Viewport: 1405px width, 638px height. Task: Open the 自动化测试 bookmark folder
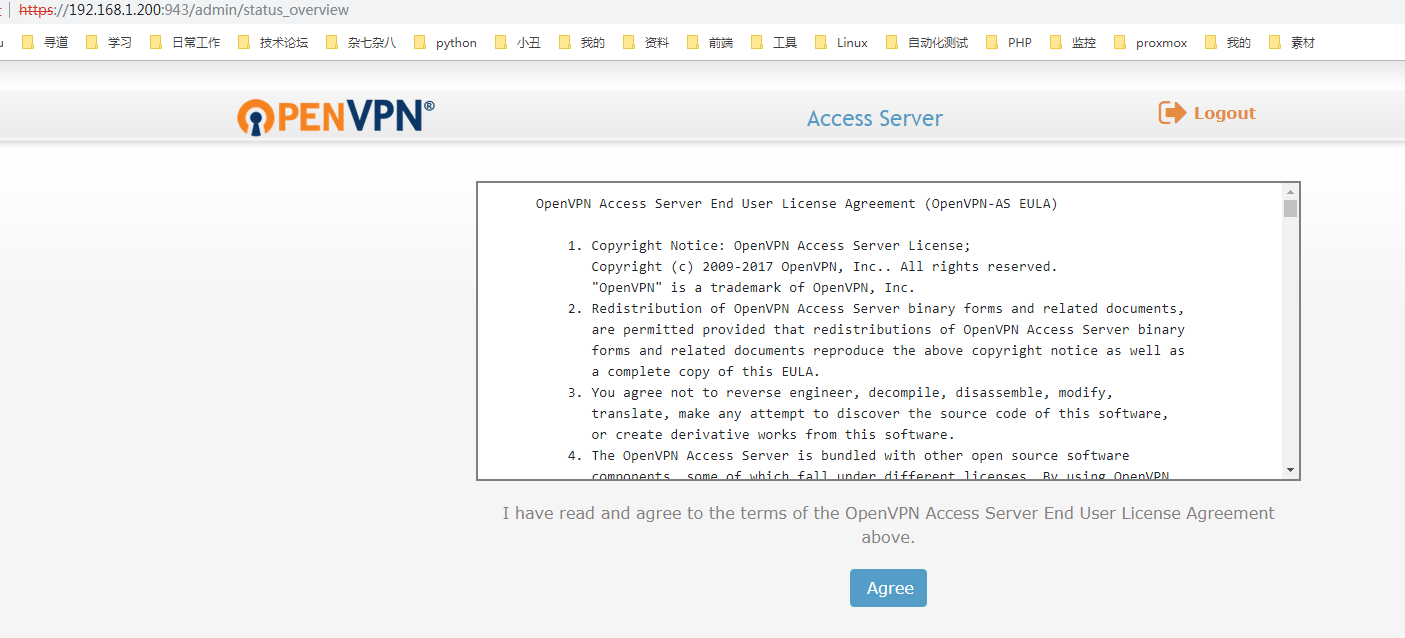(x=927, y=43)
